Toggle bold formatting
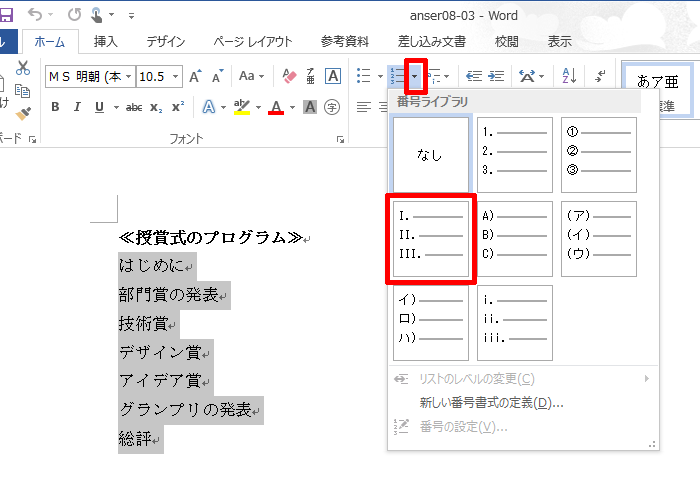The height and width of the screenshot is (480, 700). pos(55,107)
